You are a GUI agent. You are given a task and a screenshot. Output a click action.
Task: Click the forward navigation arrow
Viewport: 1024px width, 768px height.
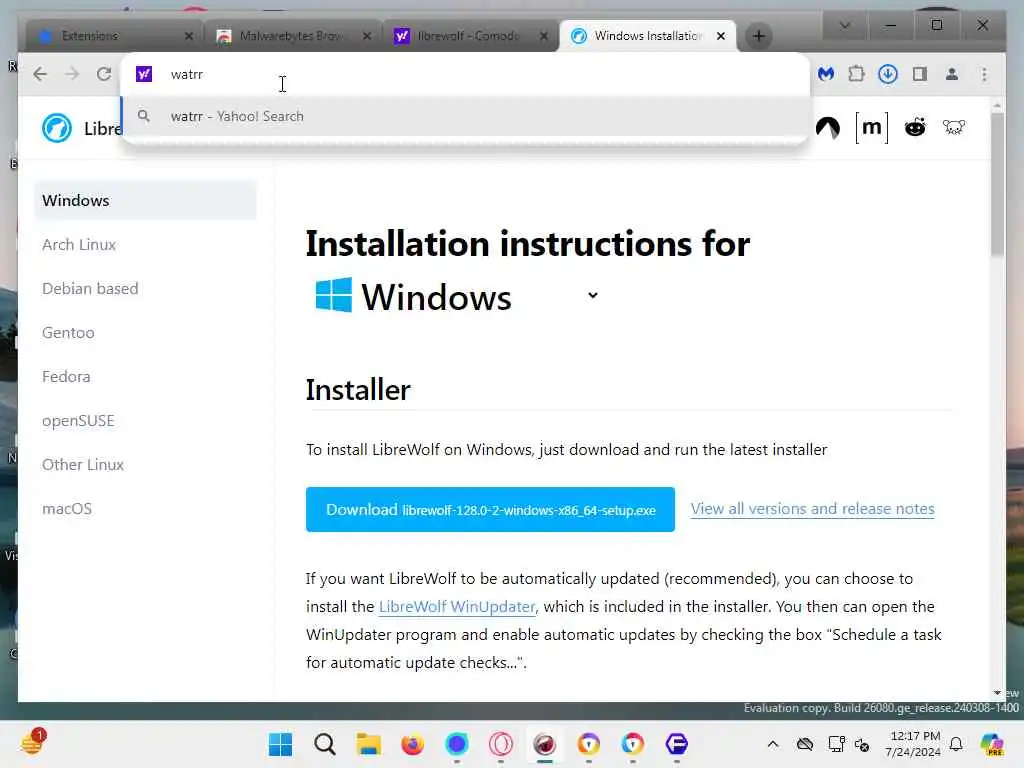pos(72,74)
